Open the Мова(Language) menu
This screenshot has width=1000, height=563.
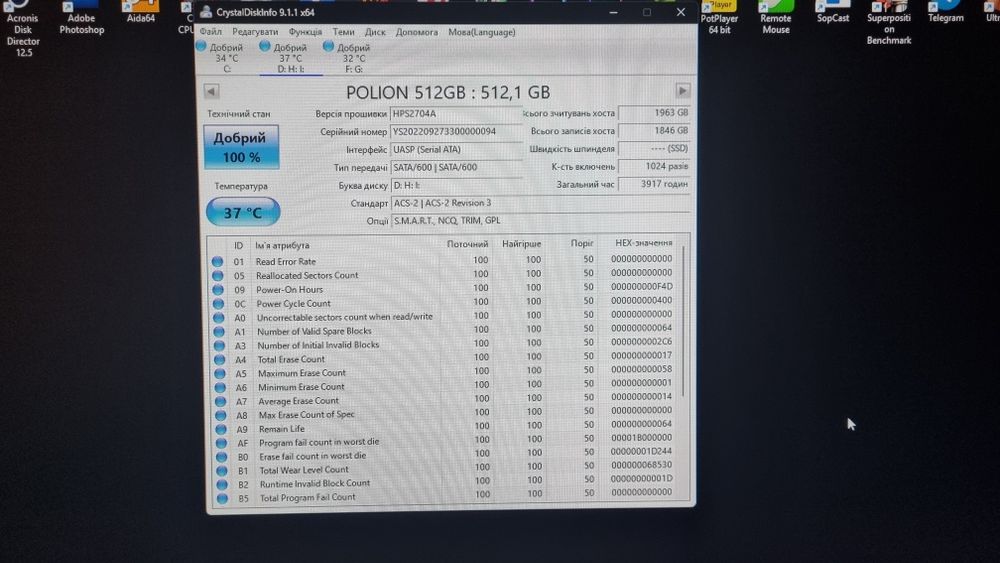pos(482,32)
